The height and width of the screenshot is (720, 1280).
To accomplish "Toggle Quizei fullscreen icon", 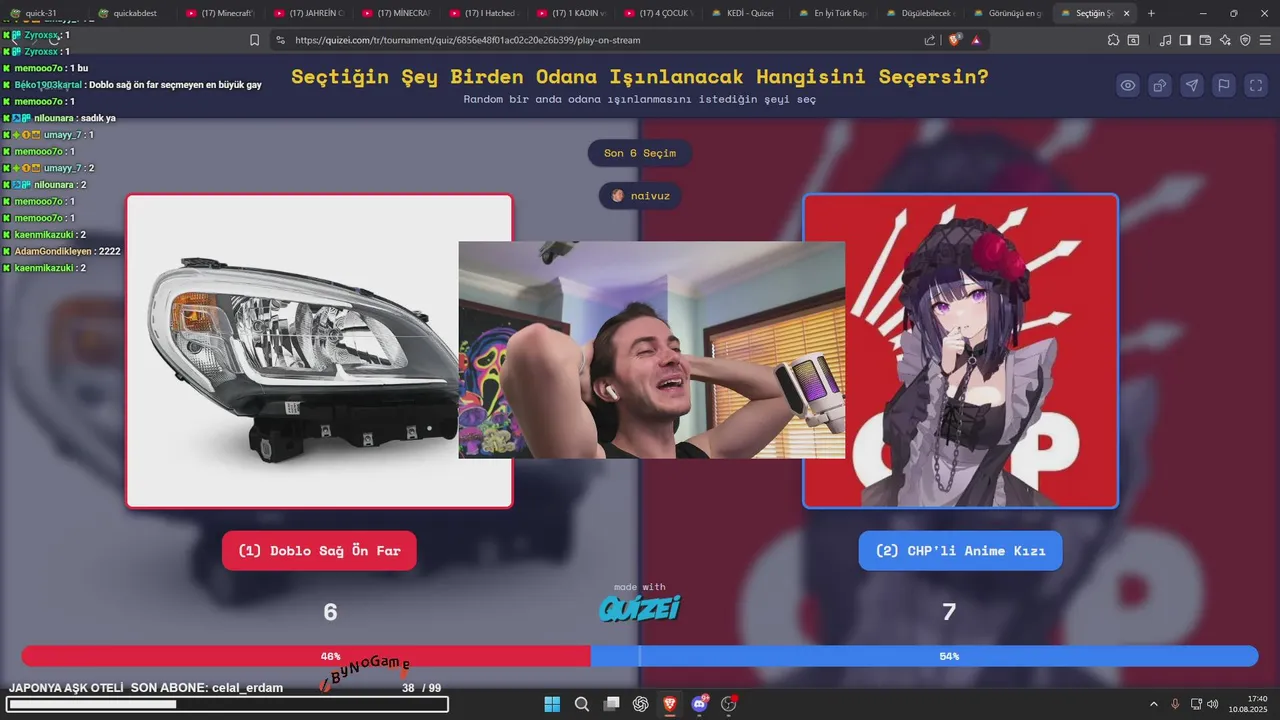I will tap(1256, 85).
